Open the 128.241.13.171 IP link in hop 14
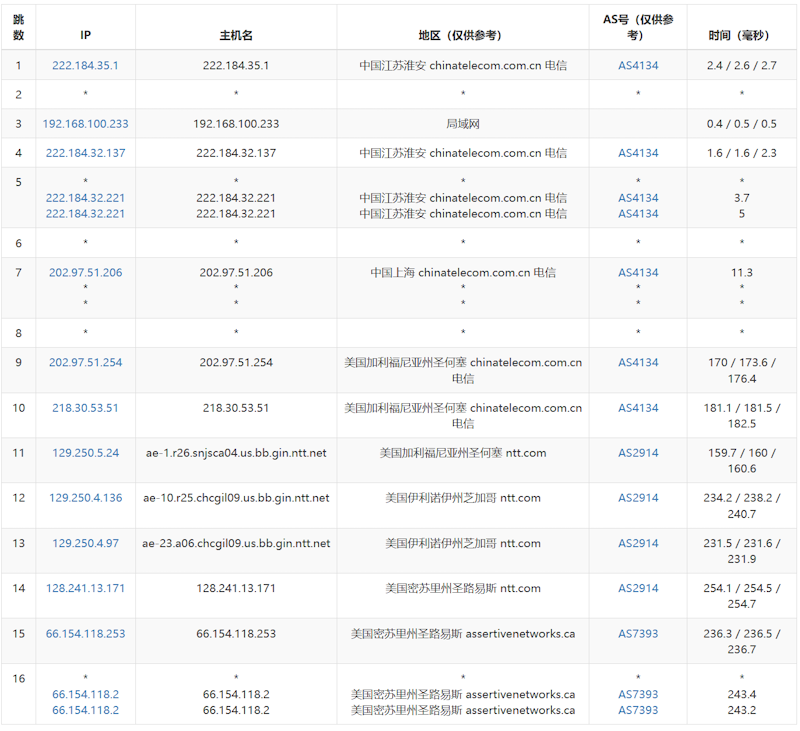This screenshot has height=731, width=800. [85, 588]
